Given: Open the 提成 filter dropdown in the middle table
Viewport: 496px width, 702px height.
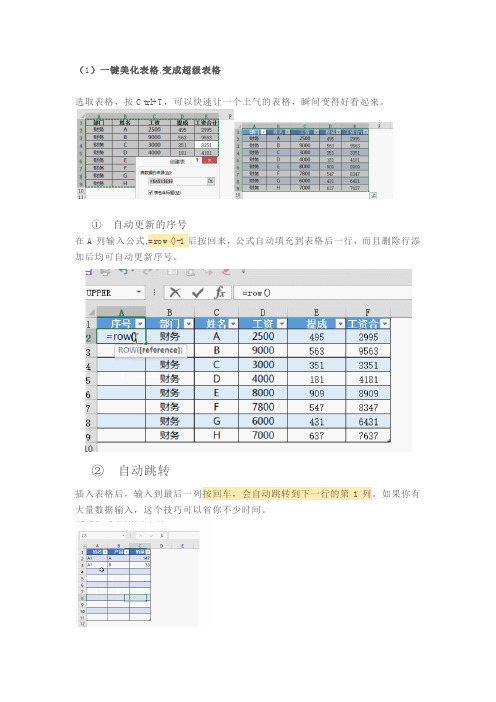Looking at the screenshot, I should pos(340,323).
